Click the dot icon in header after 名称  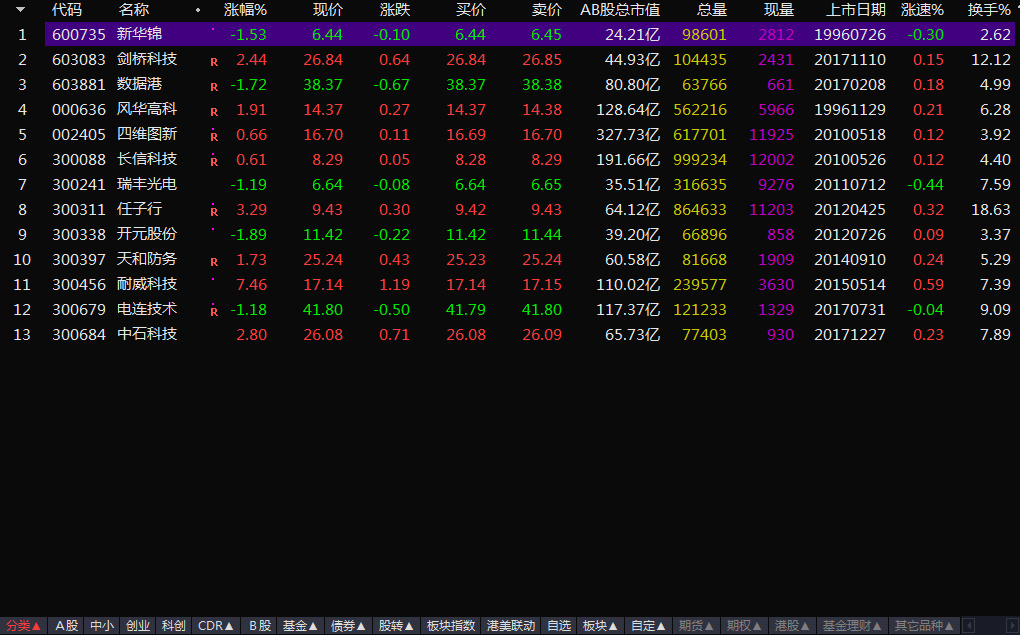tap(197, 10)
